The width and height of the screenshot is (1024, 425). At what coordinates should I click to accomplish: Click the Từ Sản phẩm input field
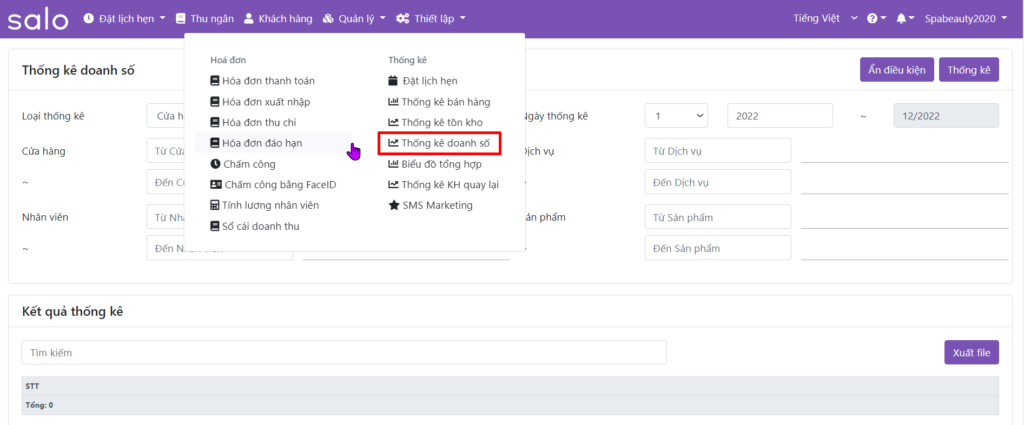[718, 217]
